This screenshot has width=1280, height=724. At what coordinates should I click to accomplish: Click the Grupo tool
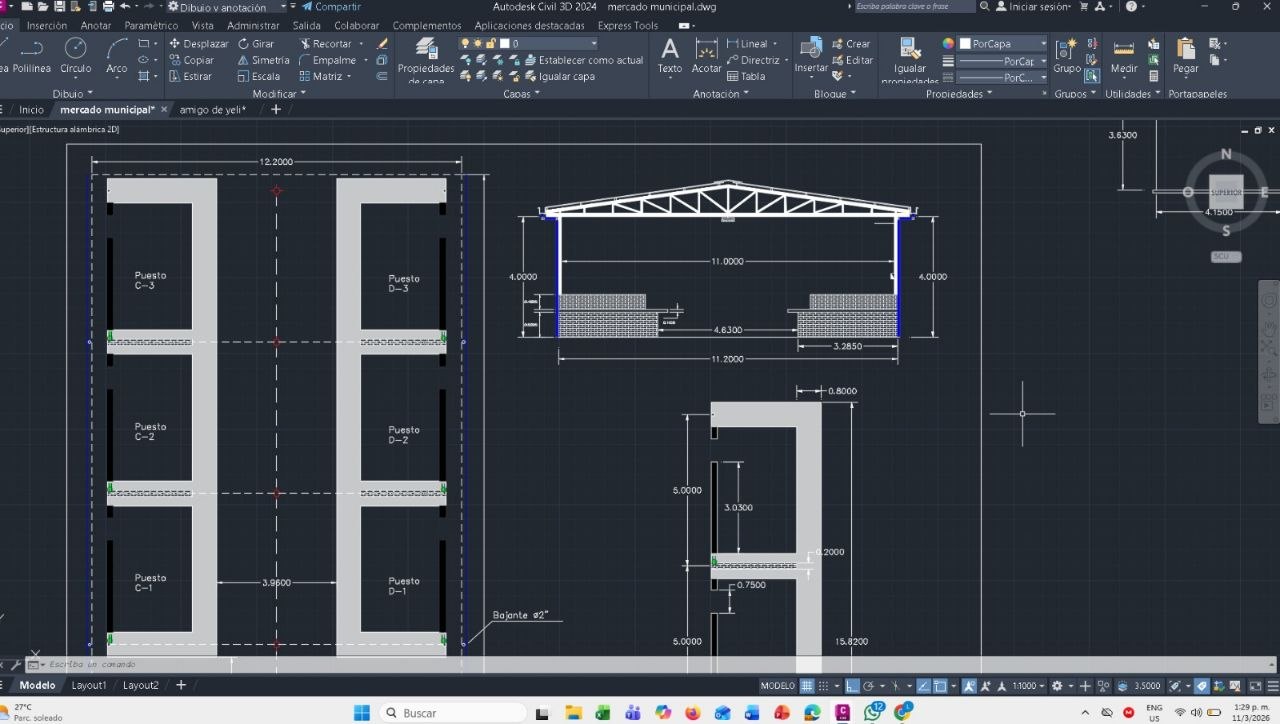(1067, 56)
